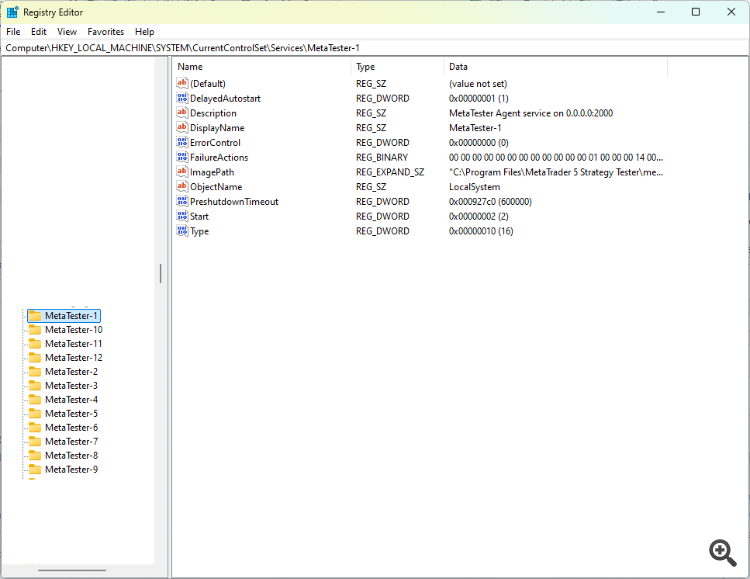Click the Description string value icon
The height and width of the screenshot is (579, 750).
(x=182, y=113)
